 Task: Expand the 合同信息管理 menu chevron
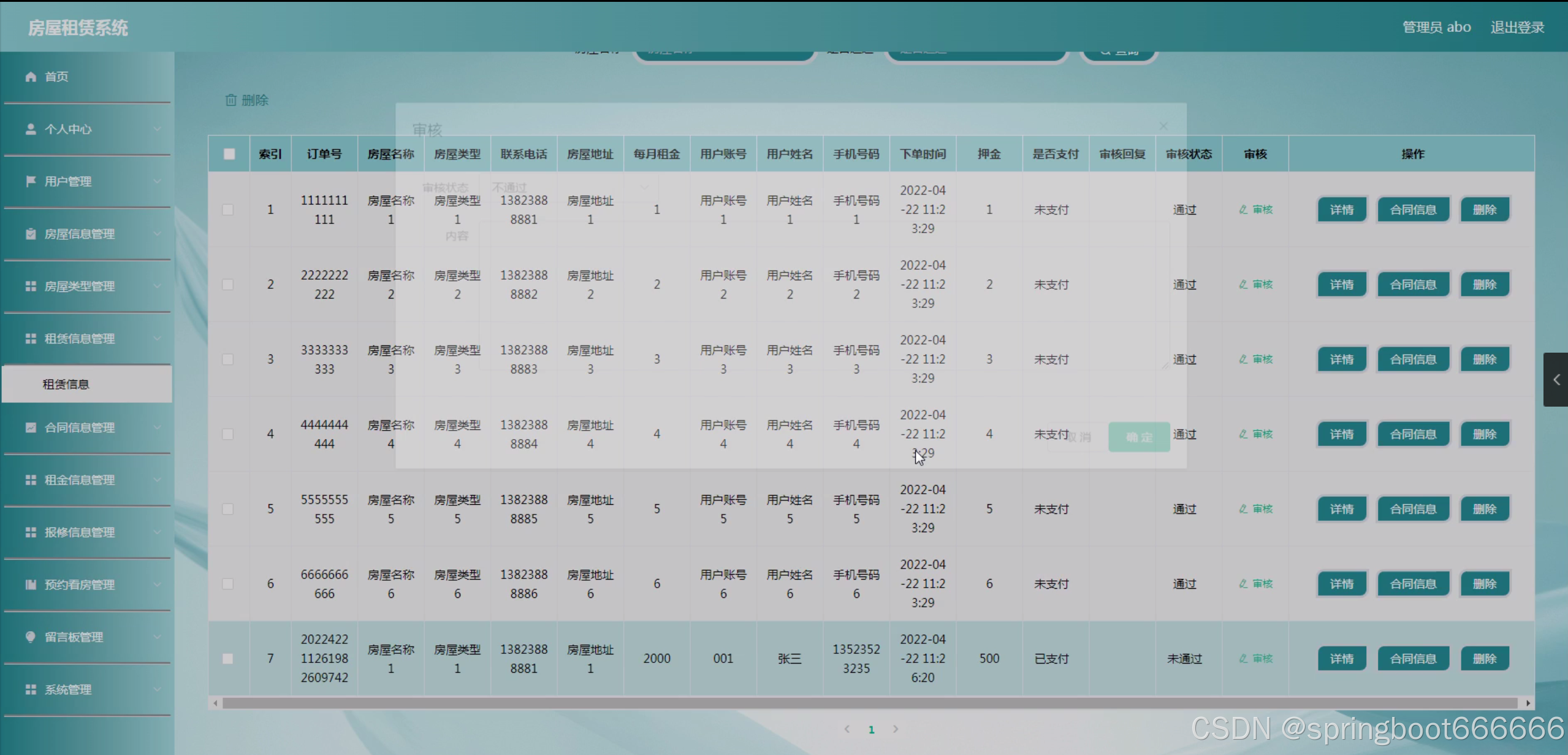point(158,427)
